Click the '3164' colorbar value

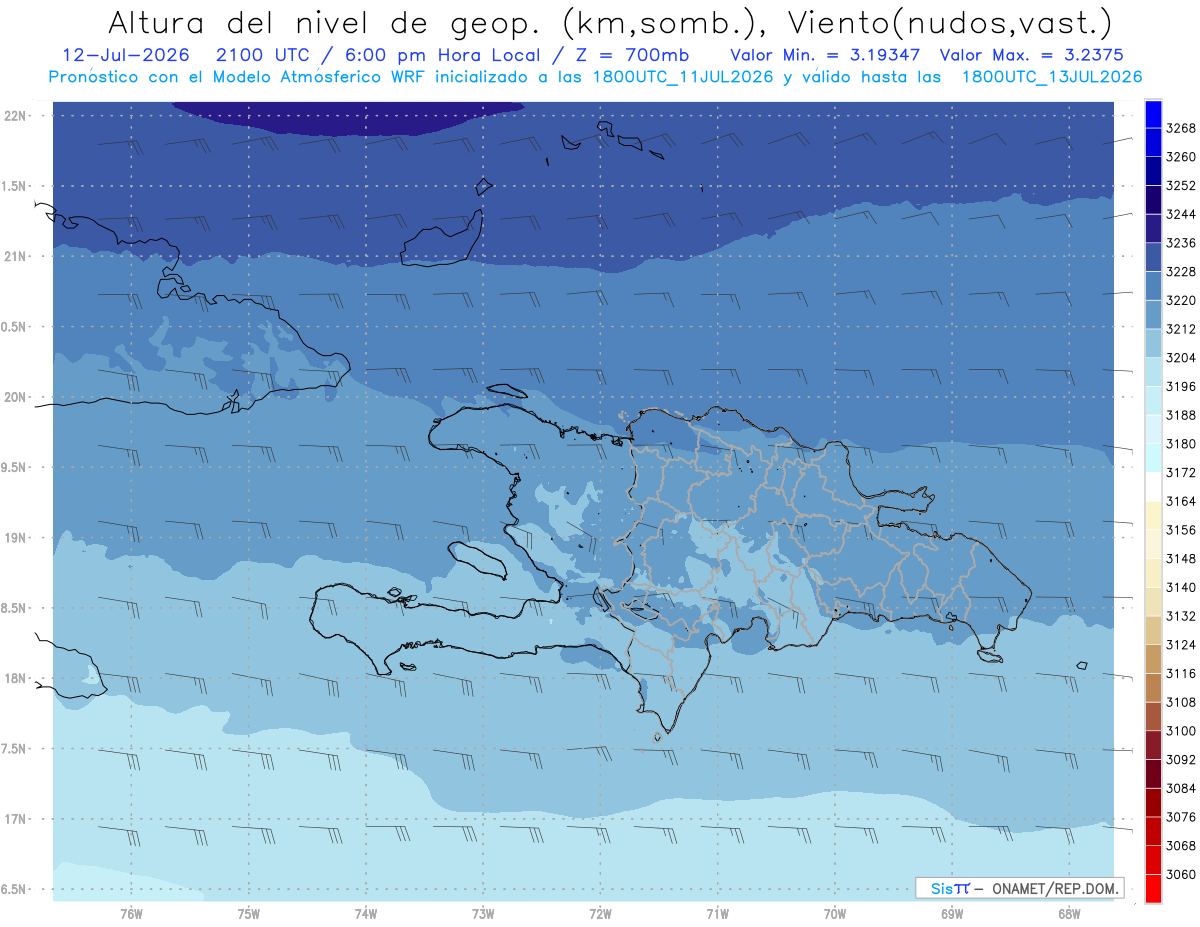tap(1181, 501)
